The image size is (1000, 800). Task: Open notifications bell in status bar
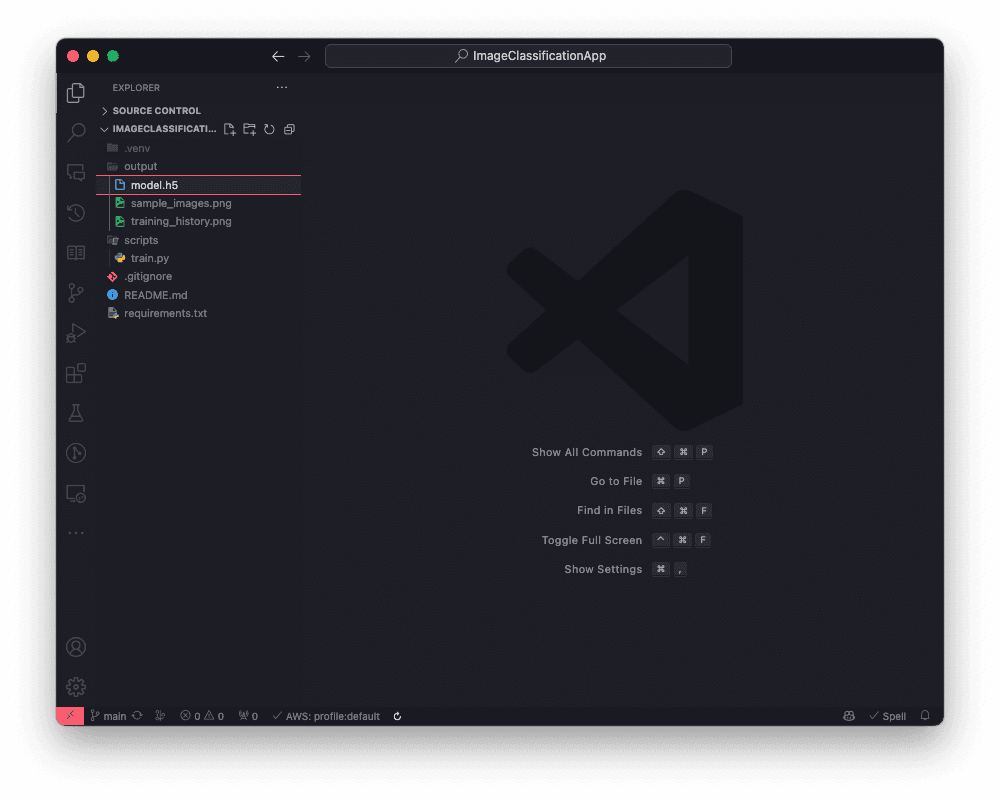pos(925,716)
